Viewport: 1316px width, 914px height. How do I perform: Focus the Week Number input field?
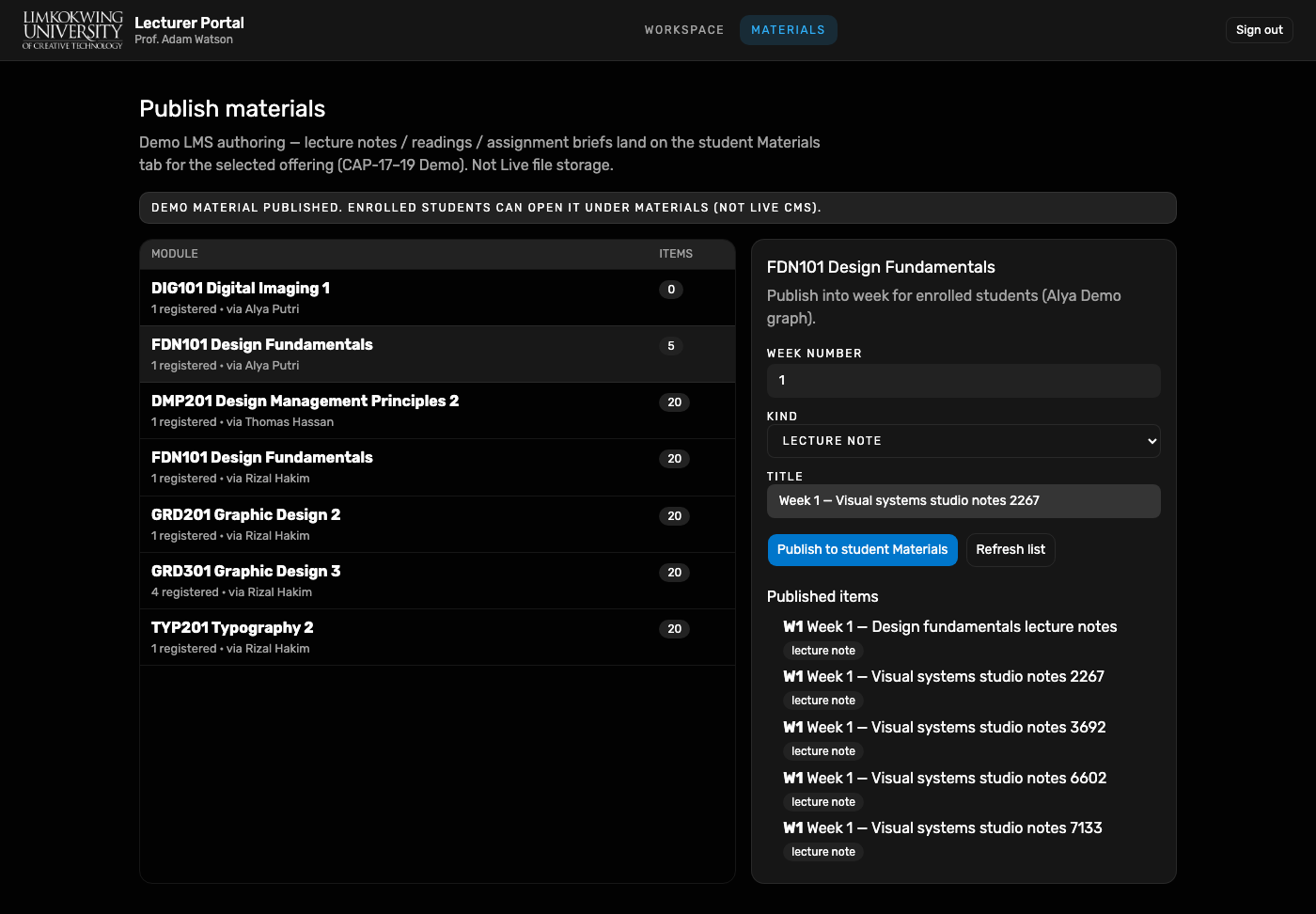coord(963,381)
